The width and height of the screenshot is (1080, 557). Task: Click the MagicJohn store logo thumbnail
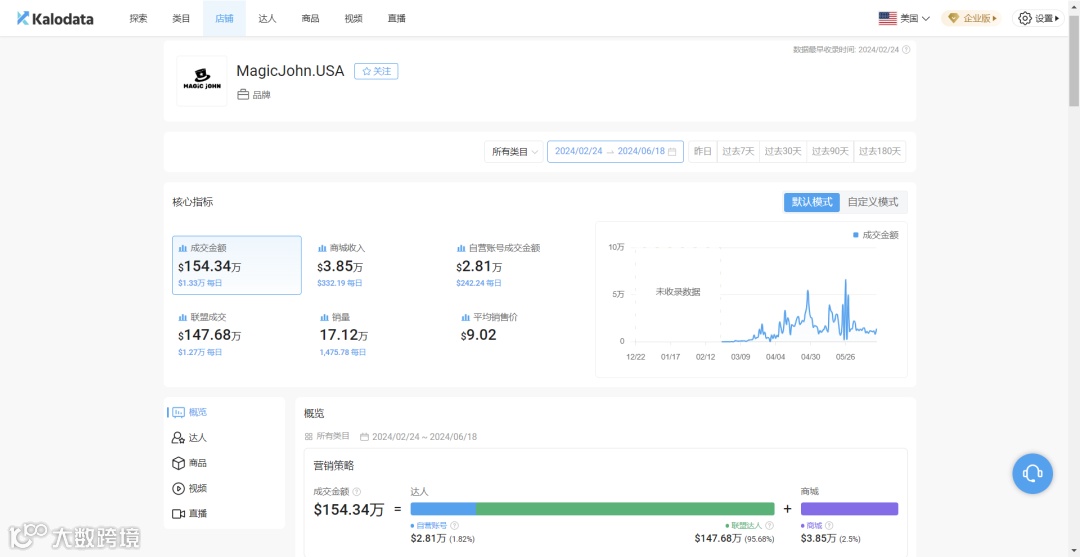[202, 81]
